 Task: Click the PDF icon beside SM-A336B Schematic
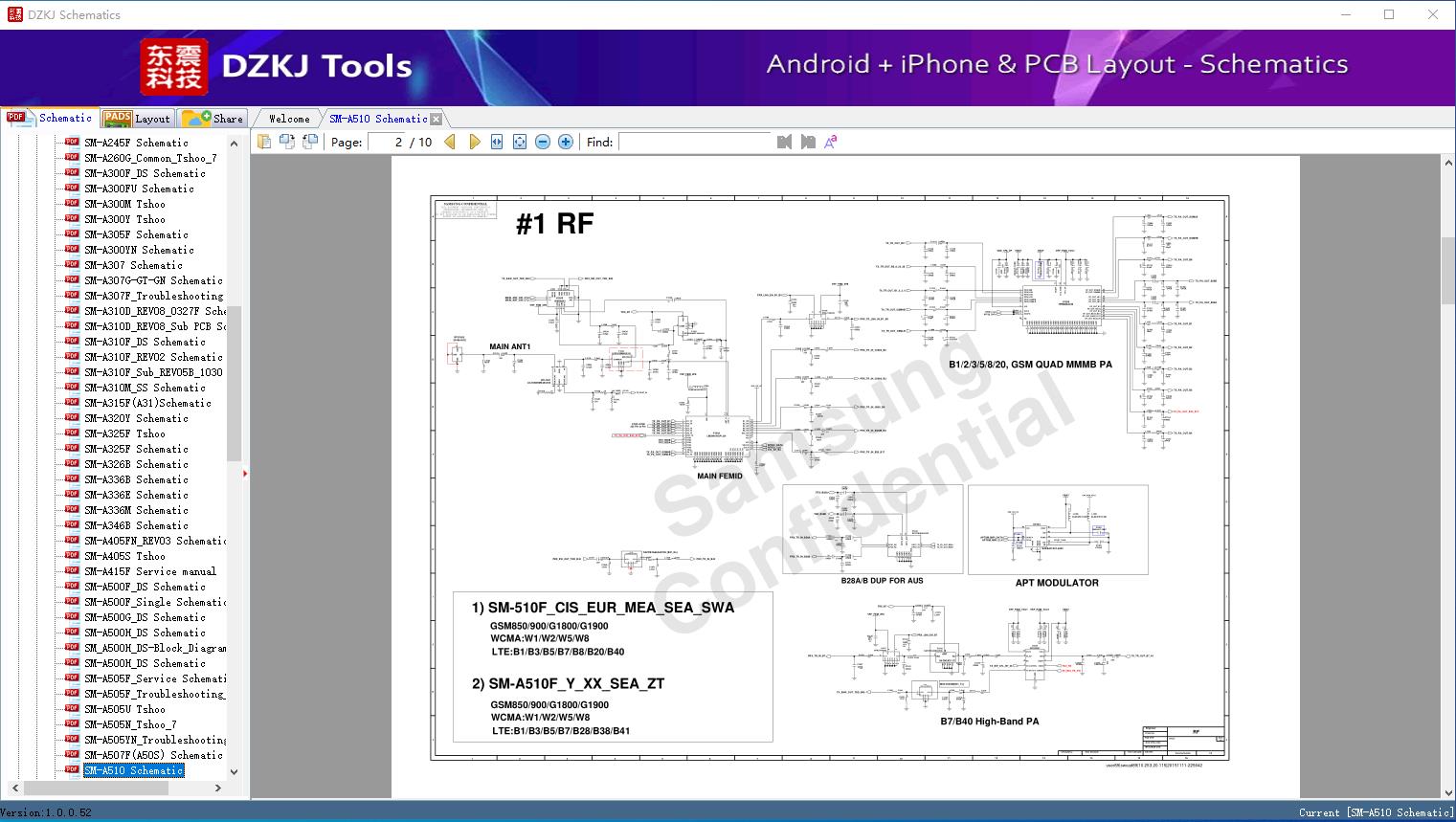tap(72, 478)
